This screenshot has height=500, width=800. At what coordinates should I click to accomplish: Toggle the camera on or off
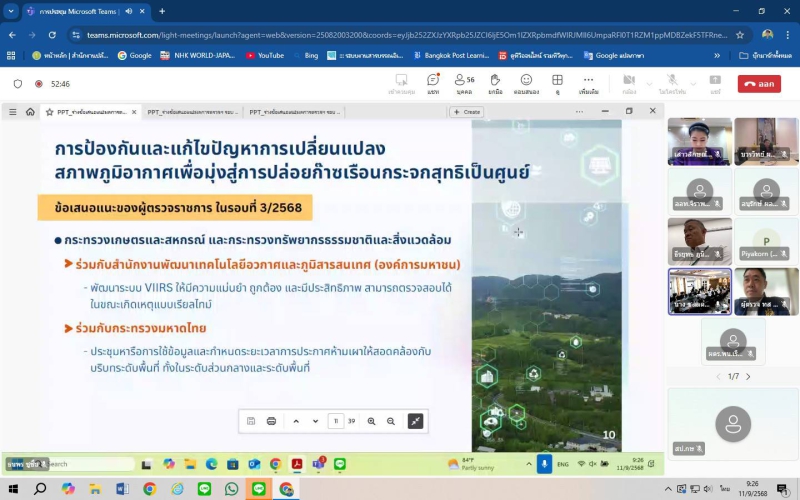point(629,84)
